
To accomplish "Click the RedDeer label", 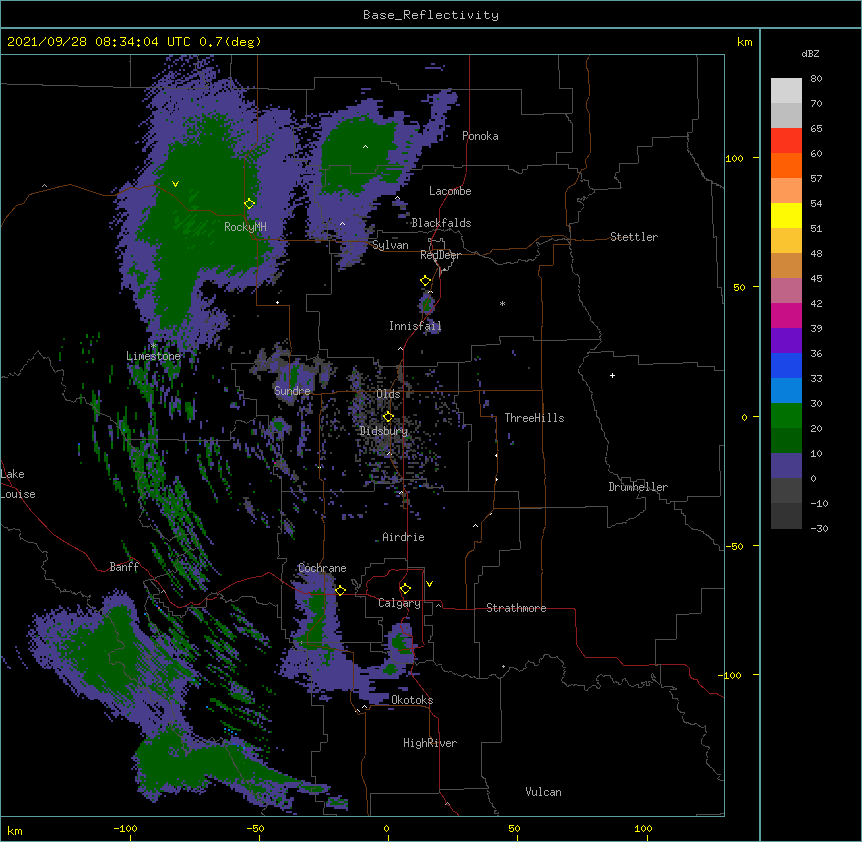I will [x=440, y=255].
